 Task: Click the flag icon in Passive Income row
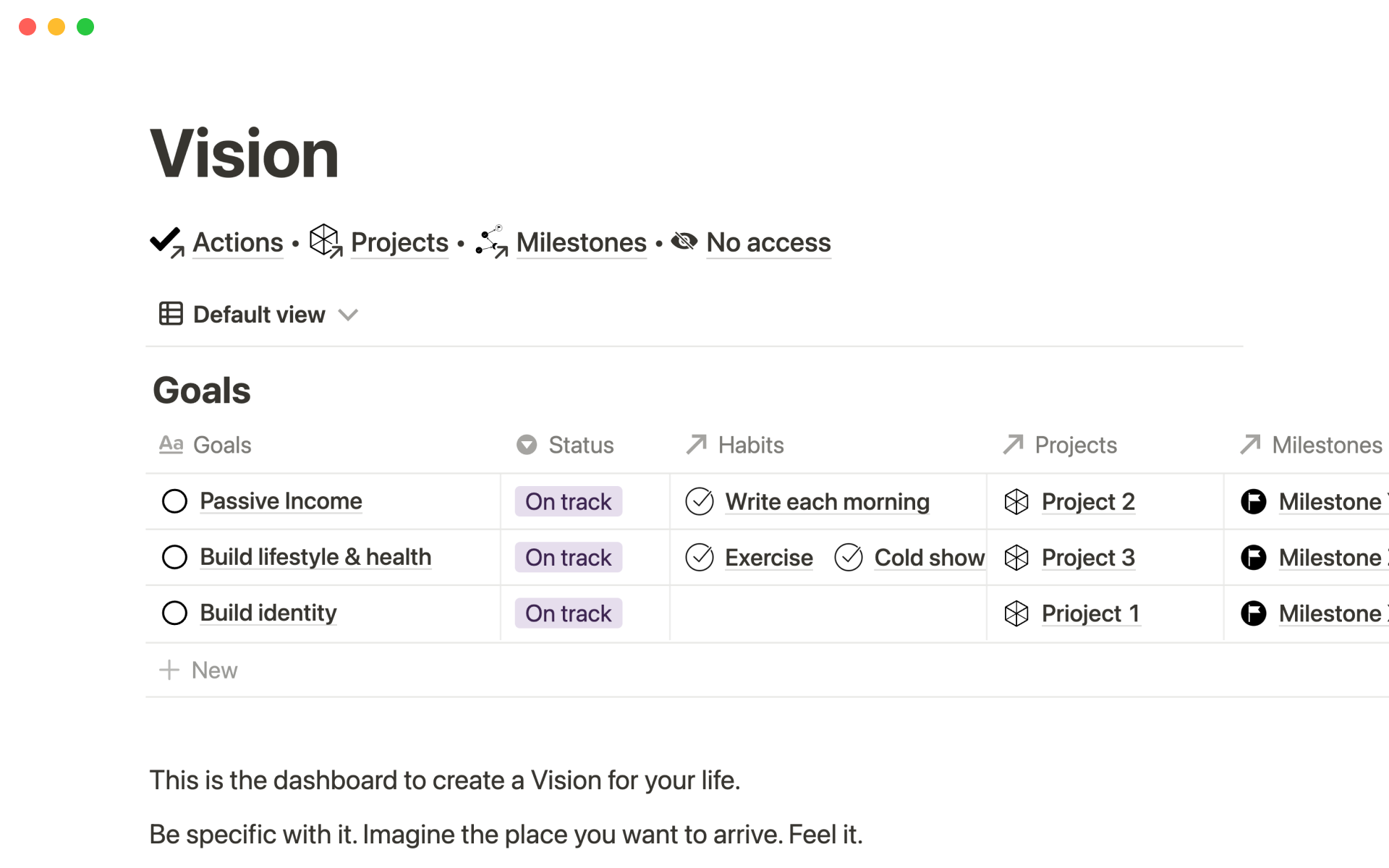coord(1253,501)
